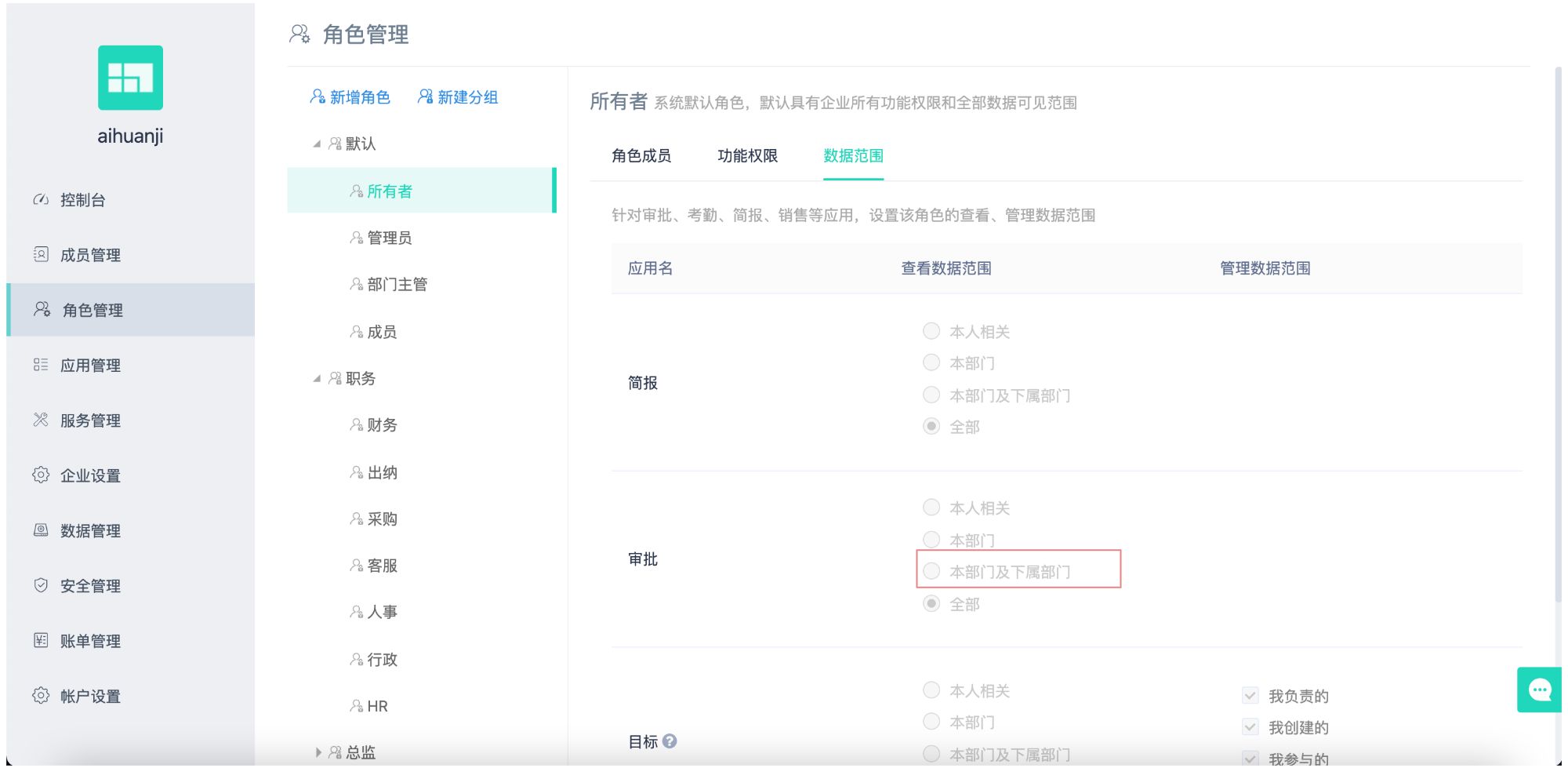The width and height of the screenshot is (1568, 768).
Task: Click the 成员管理 member icon
Action: [41, 254]
